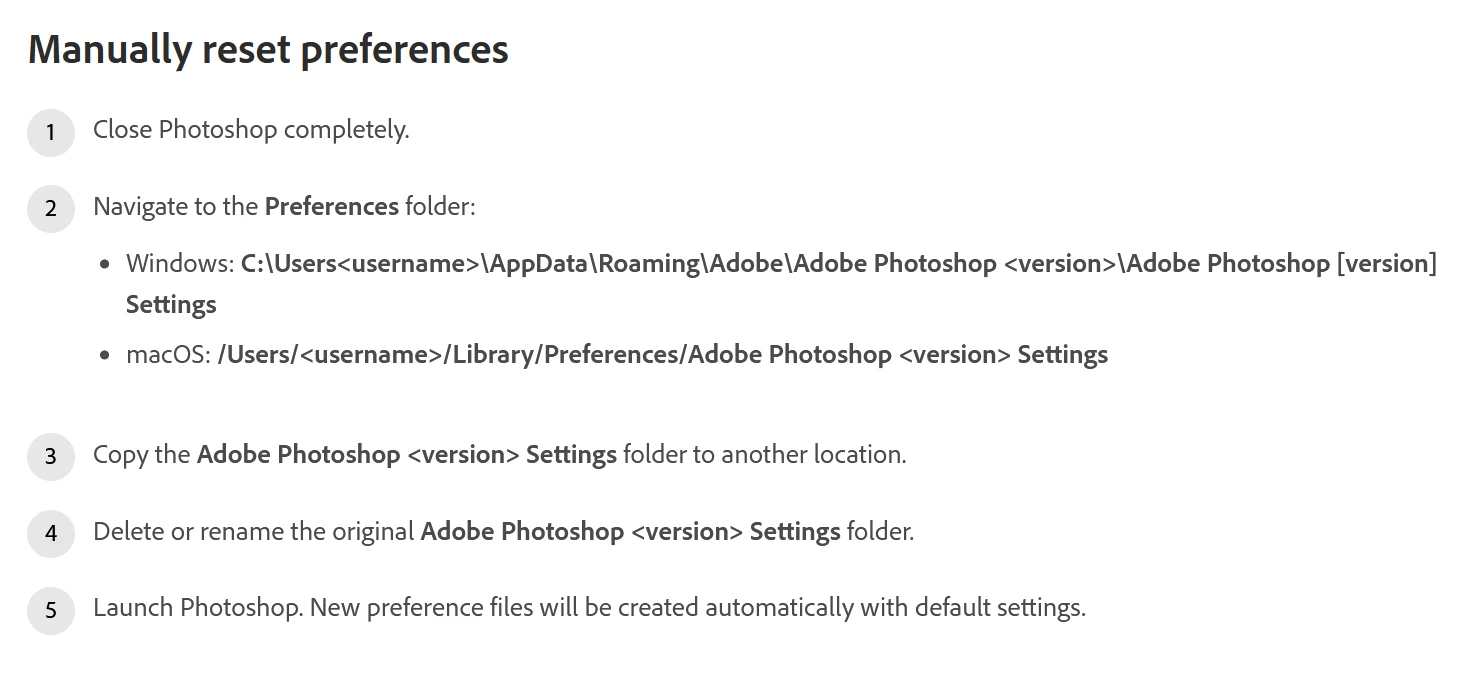
Task: Click the macOS Library Preferences path text
Action: pos(663,354)
